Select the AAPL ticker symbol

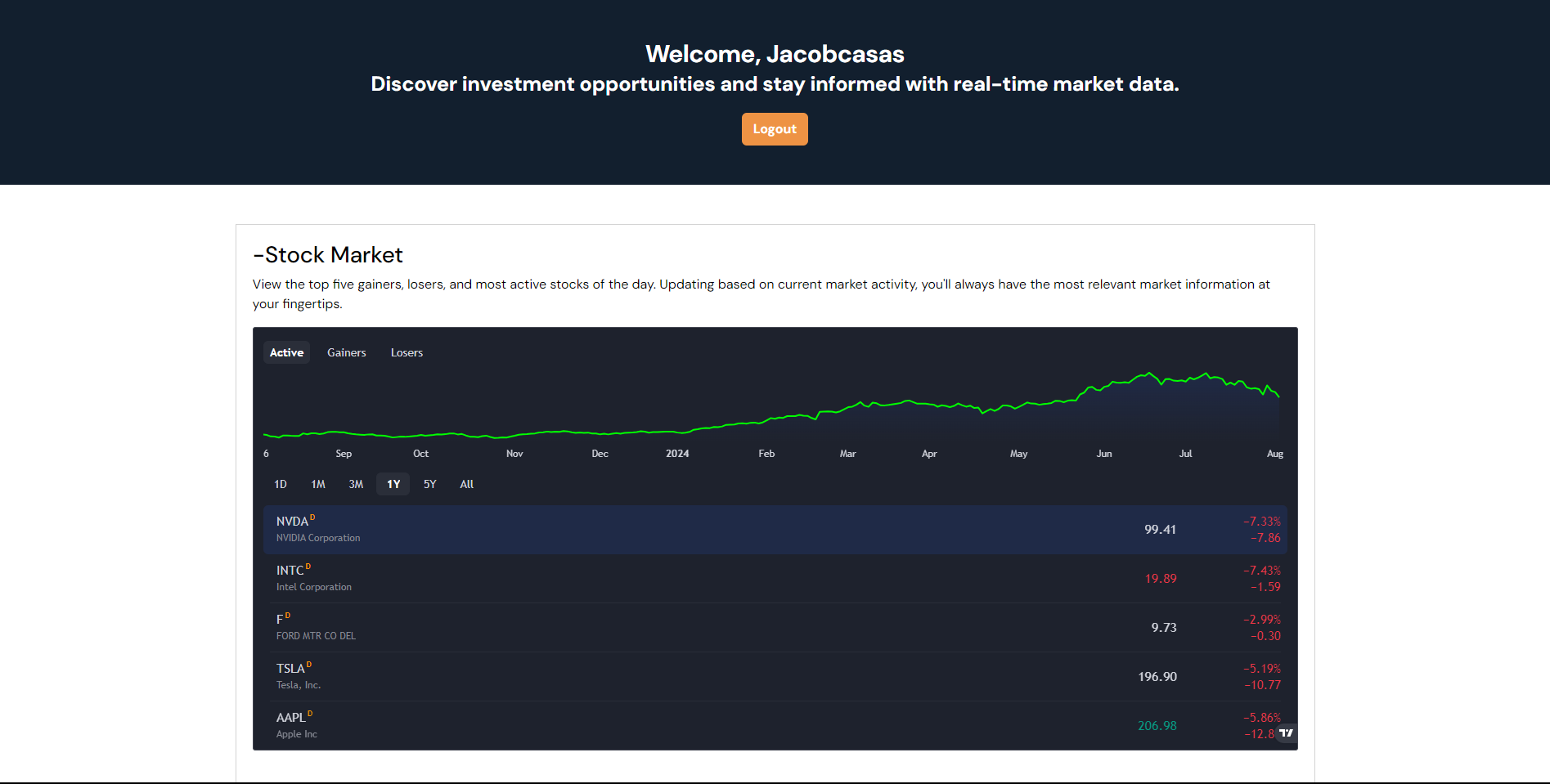290,717
